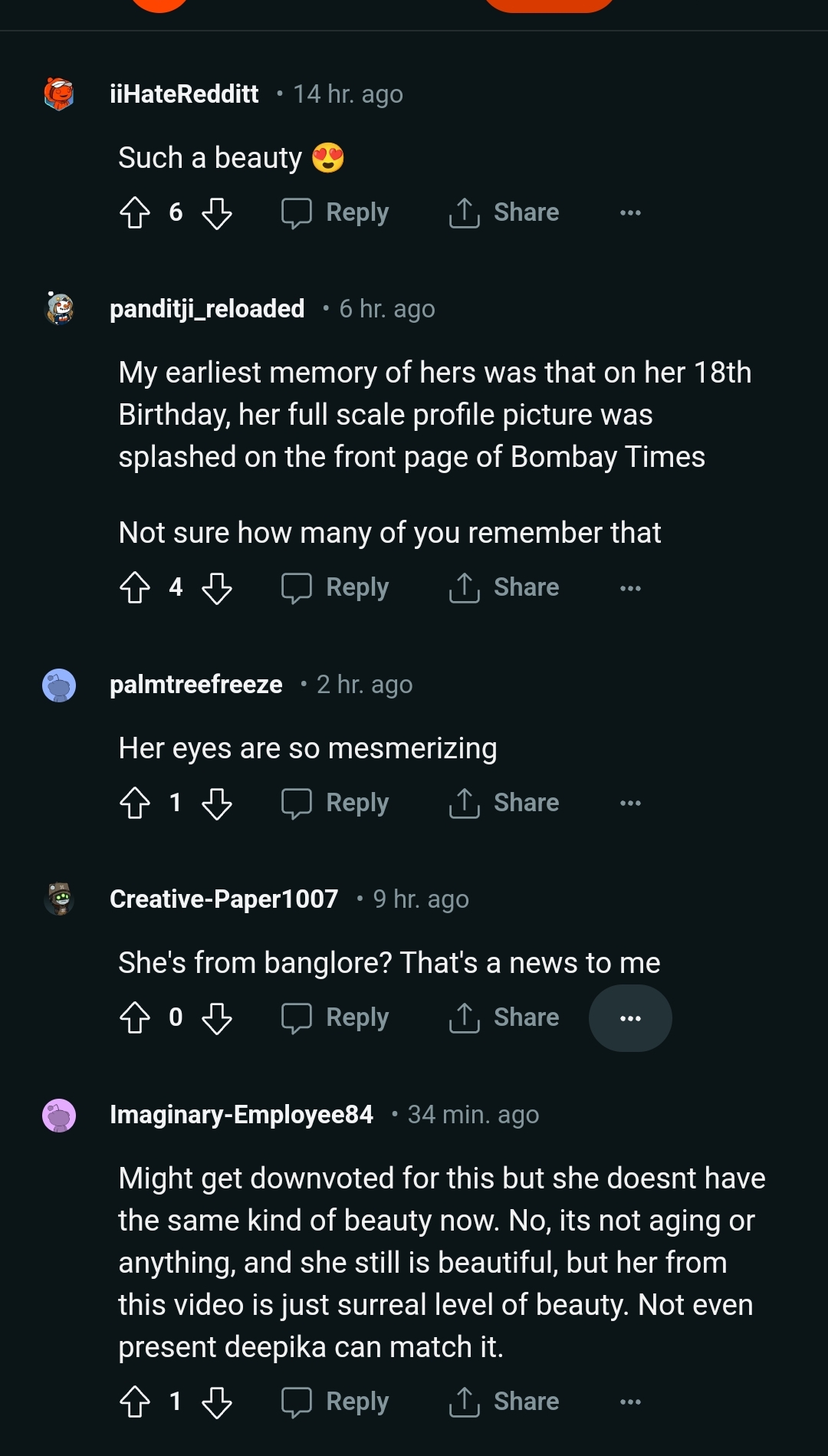828x1456 pixels.
Task: Downvote panditji_reloaded's comment
Action: click(x=217, y=588)
